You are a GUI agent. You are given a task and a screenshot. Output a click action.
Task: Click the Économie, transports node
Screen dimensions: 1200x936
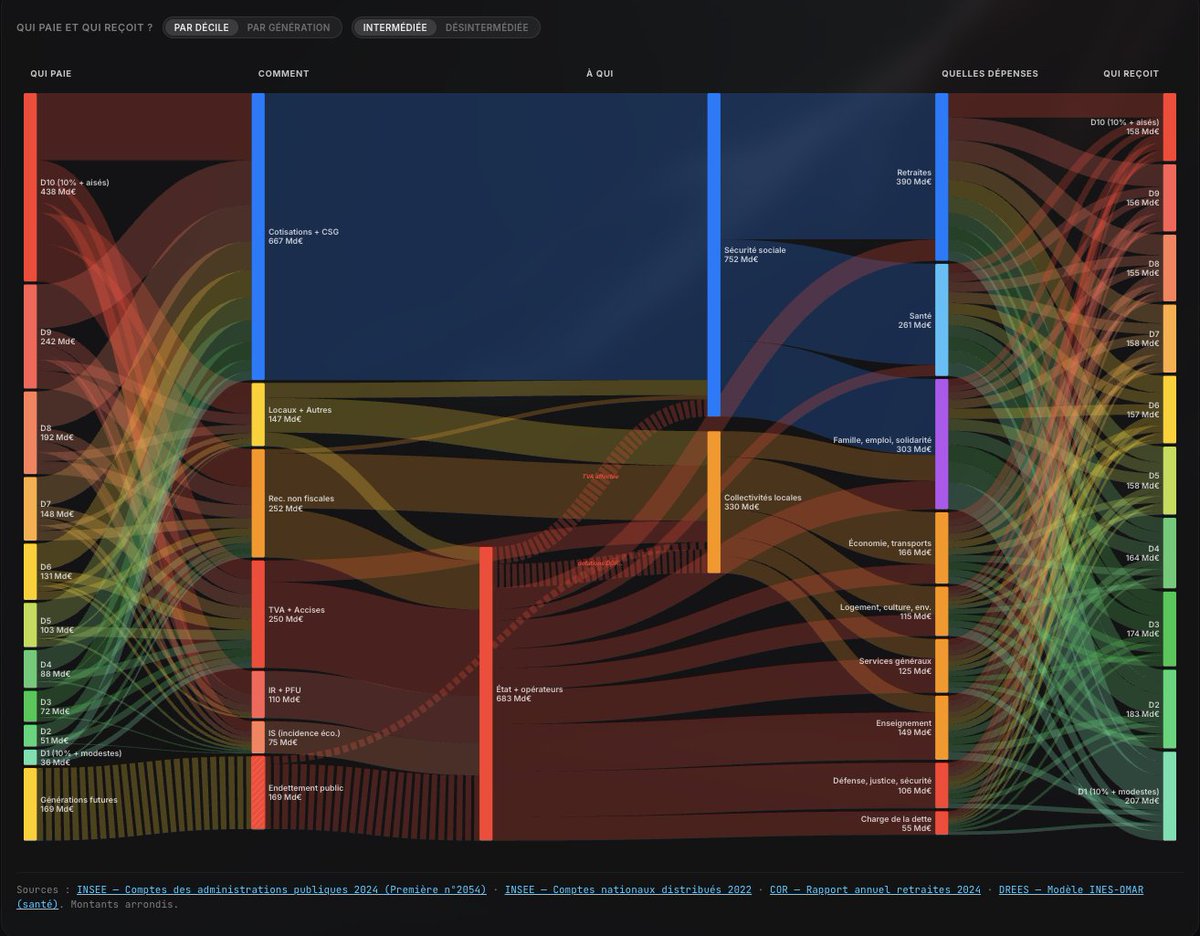click(x=941, y=548)
